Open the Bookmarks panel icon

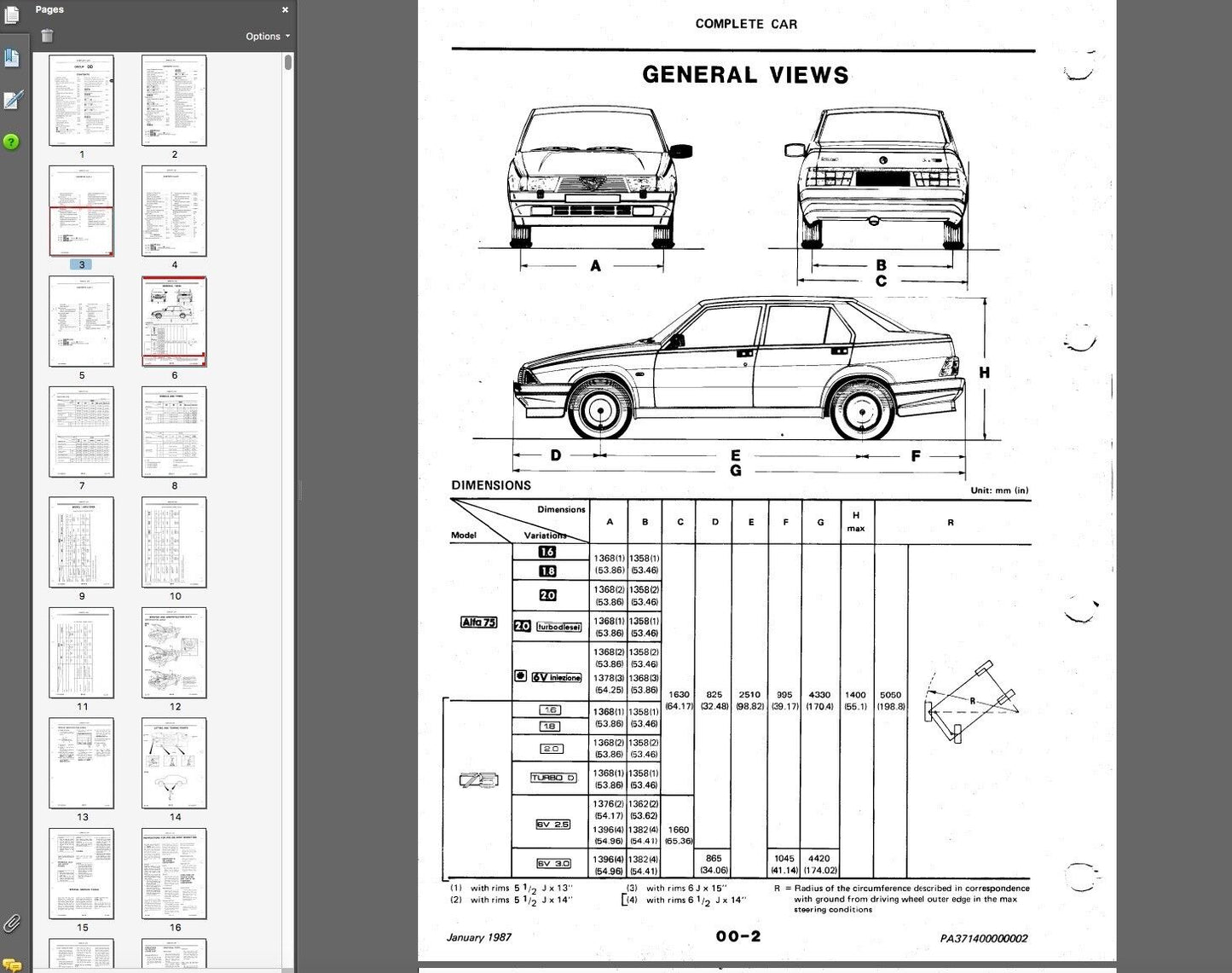click(11, 58)
